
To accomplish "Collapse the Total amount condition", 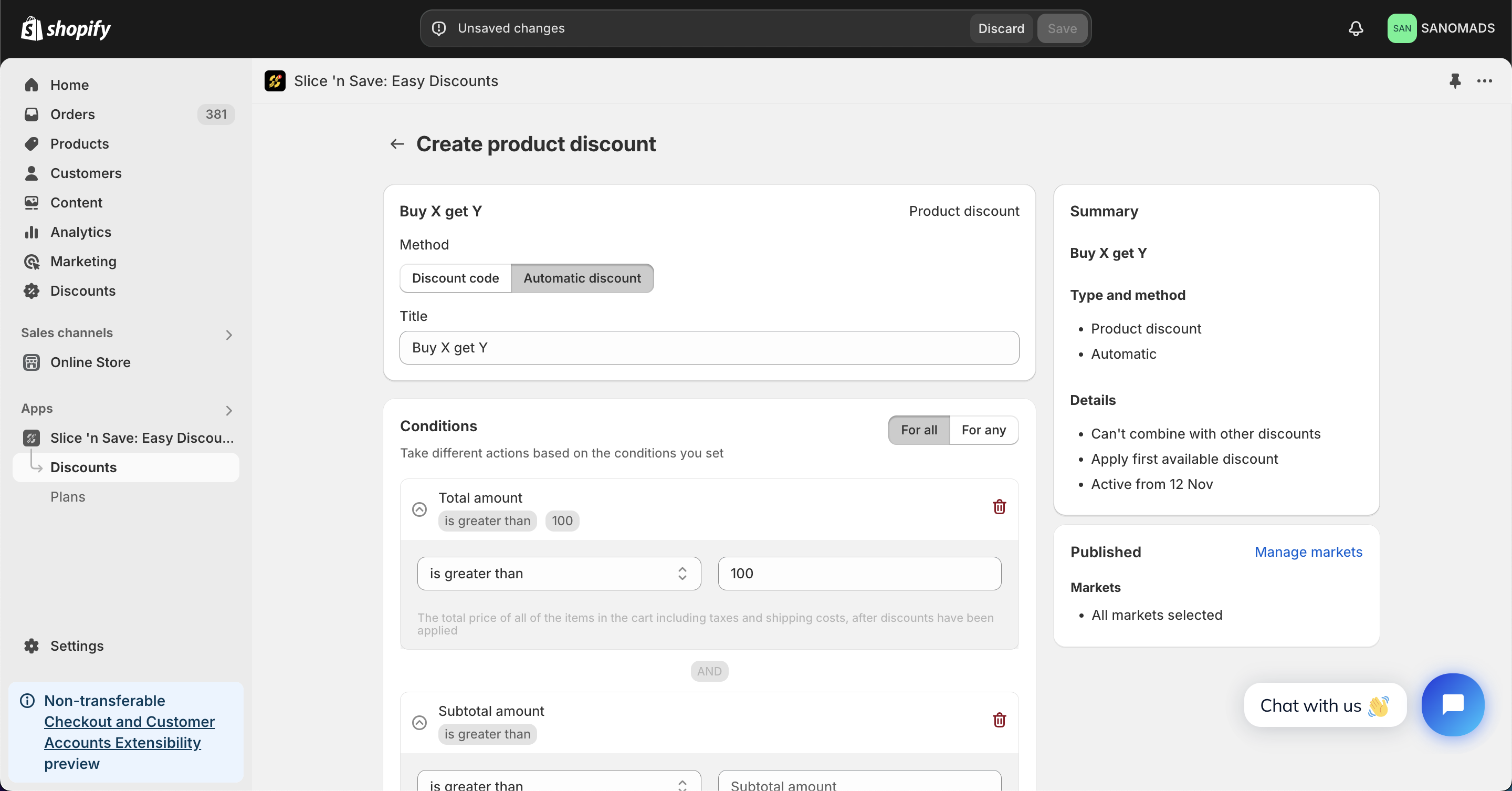I will click(x=419, y=509).
